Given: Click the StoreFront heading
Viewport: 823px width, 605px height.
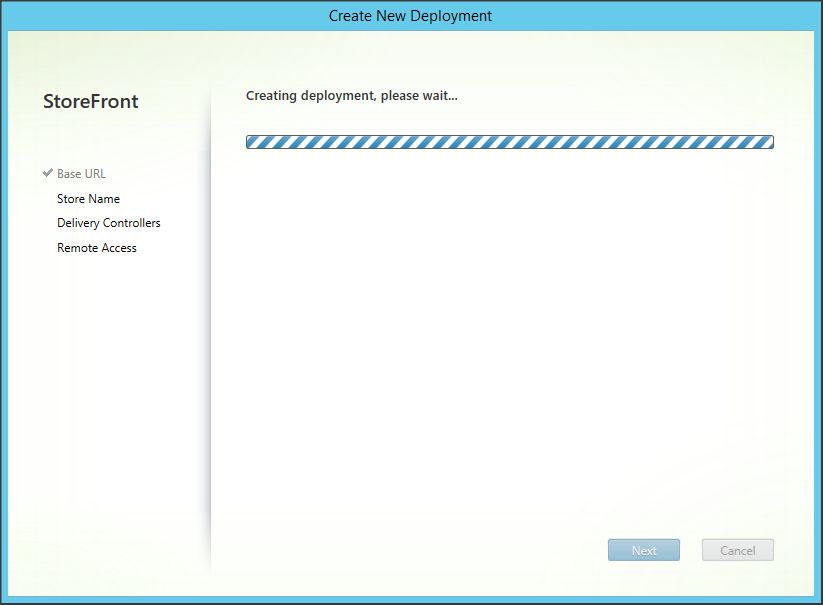Looking at the screenshot, I should pyautogui.click(x=91, y=102).
